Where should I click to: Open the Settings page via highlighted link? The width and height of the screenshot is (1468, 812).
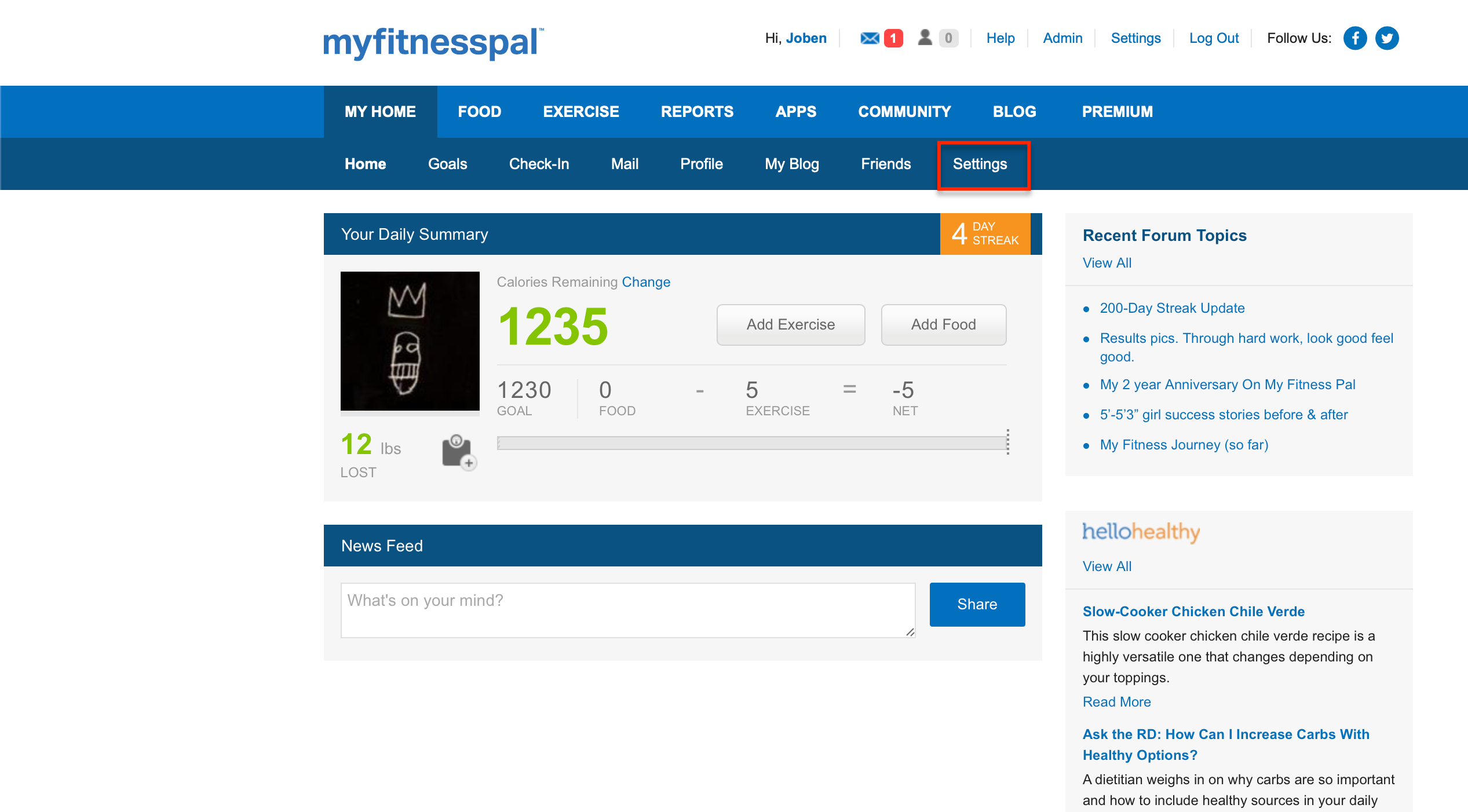pos(980,164)
